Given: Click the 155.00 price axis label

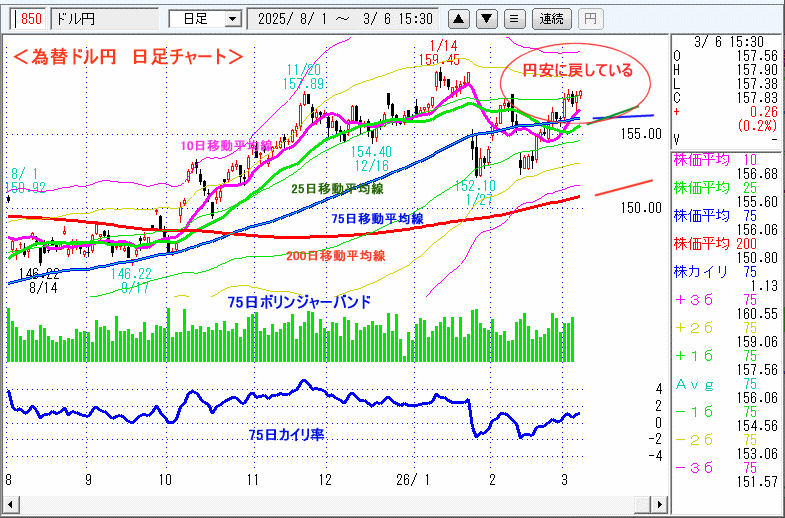Looking at the screenshot, I should coord(641,134).
